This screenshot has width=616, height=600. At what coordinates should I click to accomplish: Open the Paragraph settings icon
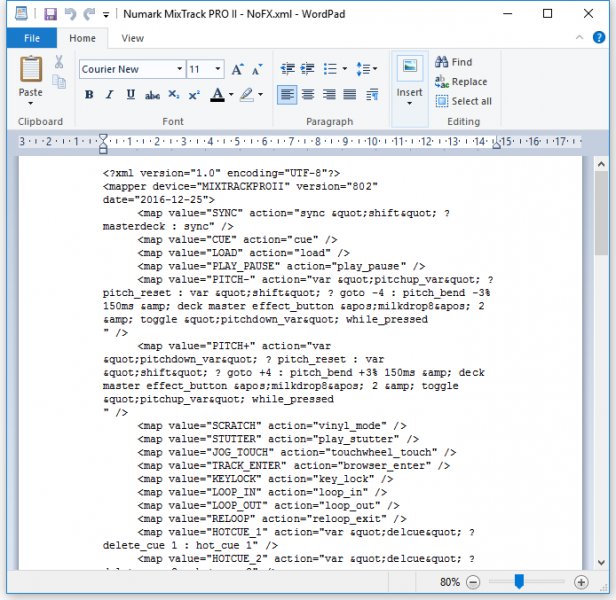[372, 95]
